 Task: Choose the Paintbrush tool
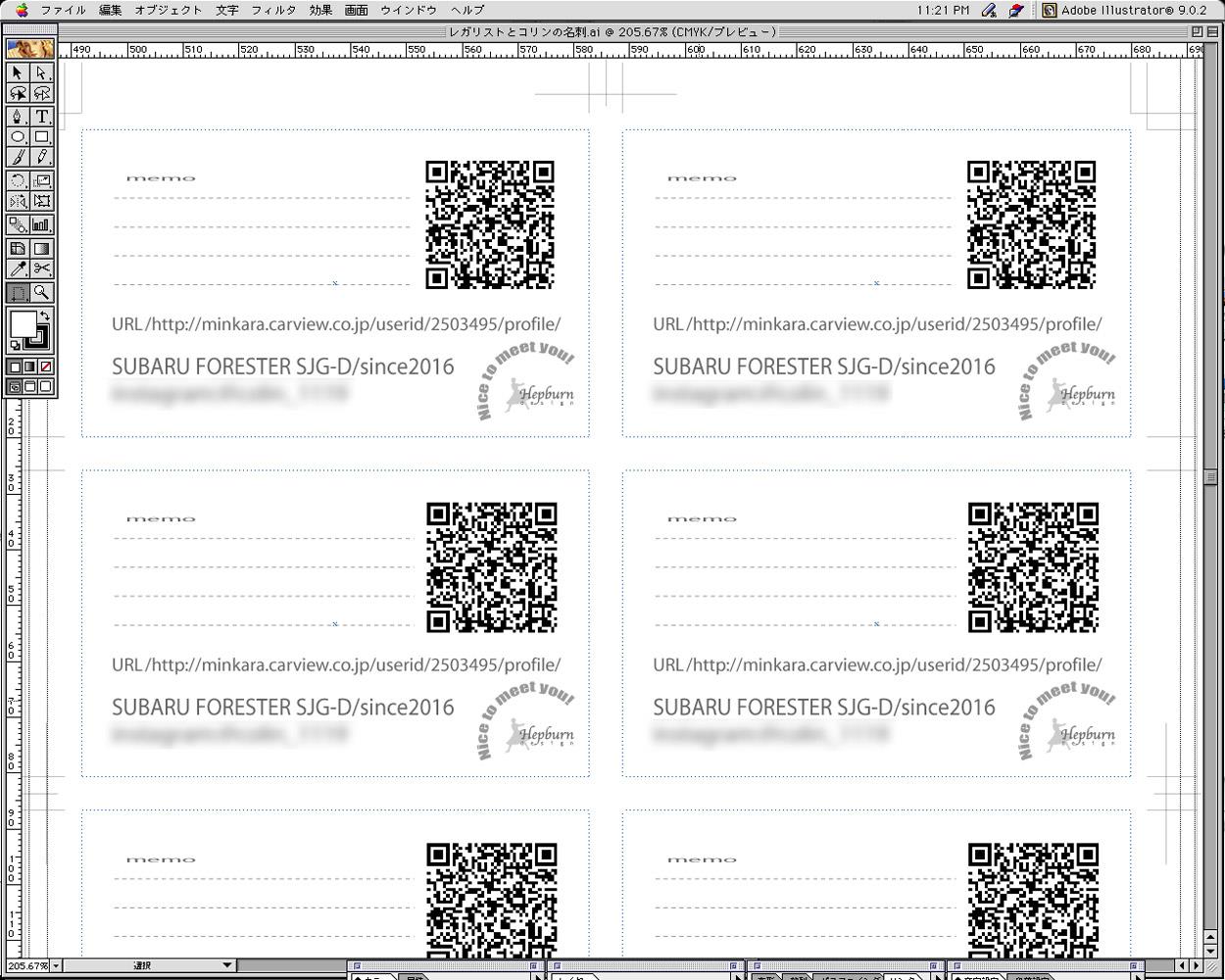pos(18,157)
